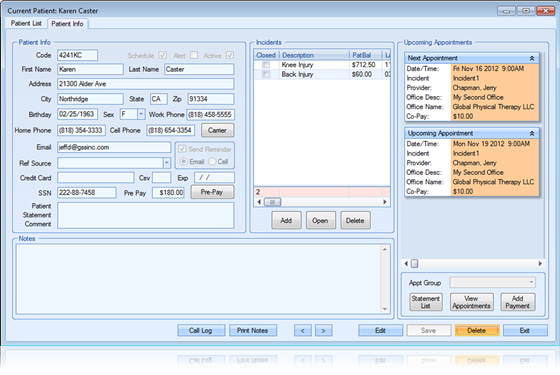Open the Call Log

[x=201, y=330]
